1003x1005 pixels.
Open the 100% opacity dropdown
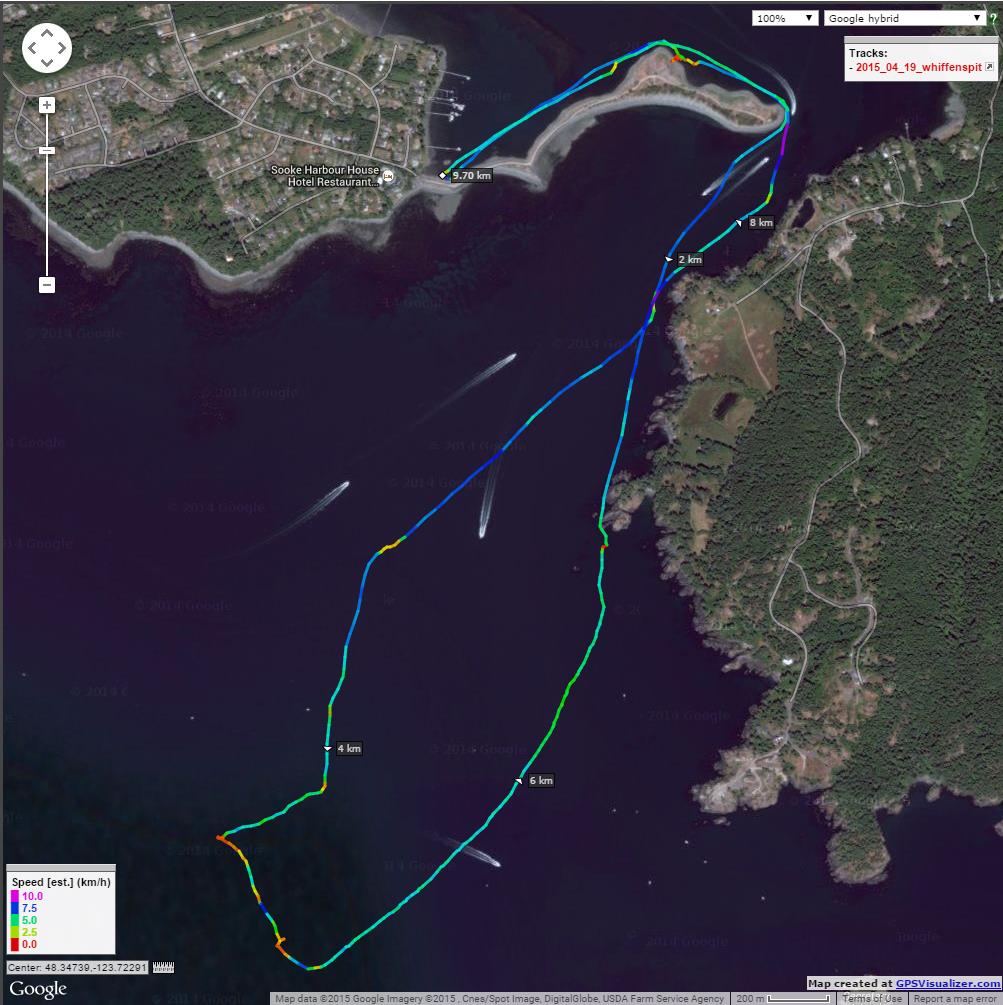tap(785, 18)
